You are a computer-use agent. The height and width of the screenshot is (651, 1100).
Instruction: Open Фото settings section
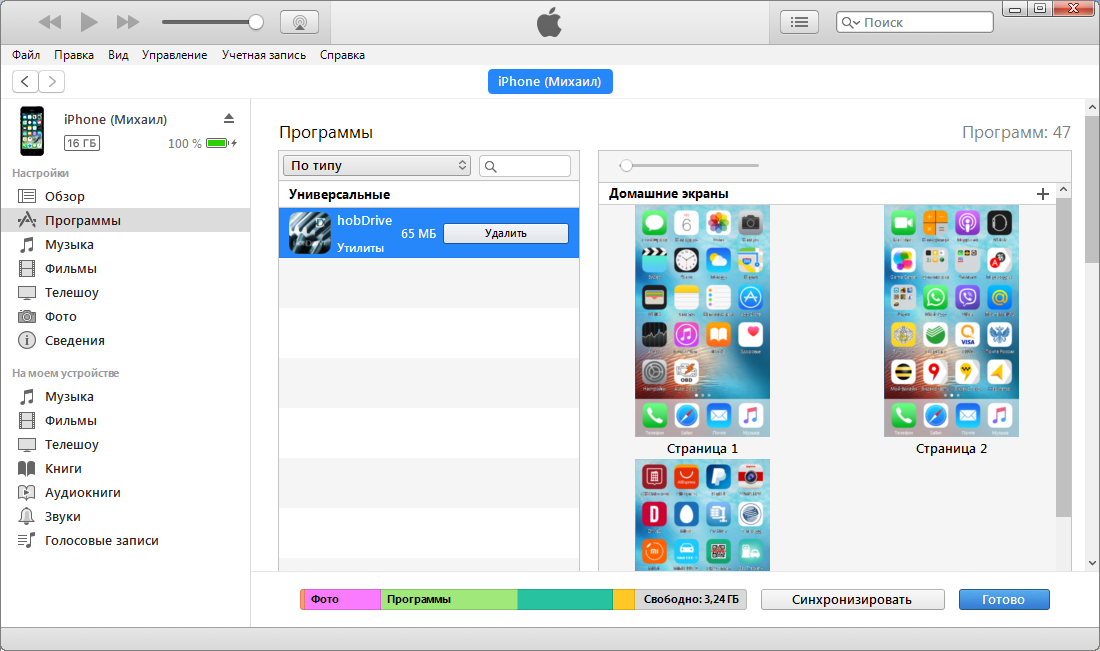pos(125,316)
